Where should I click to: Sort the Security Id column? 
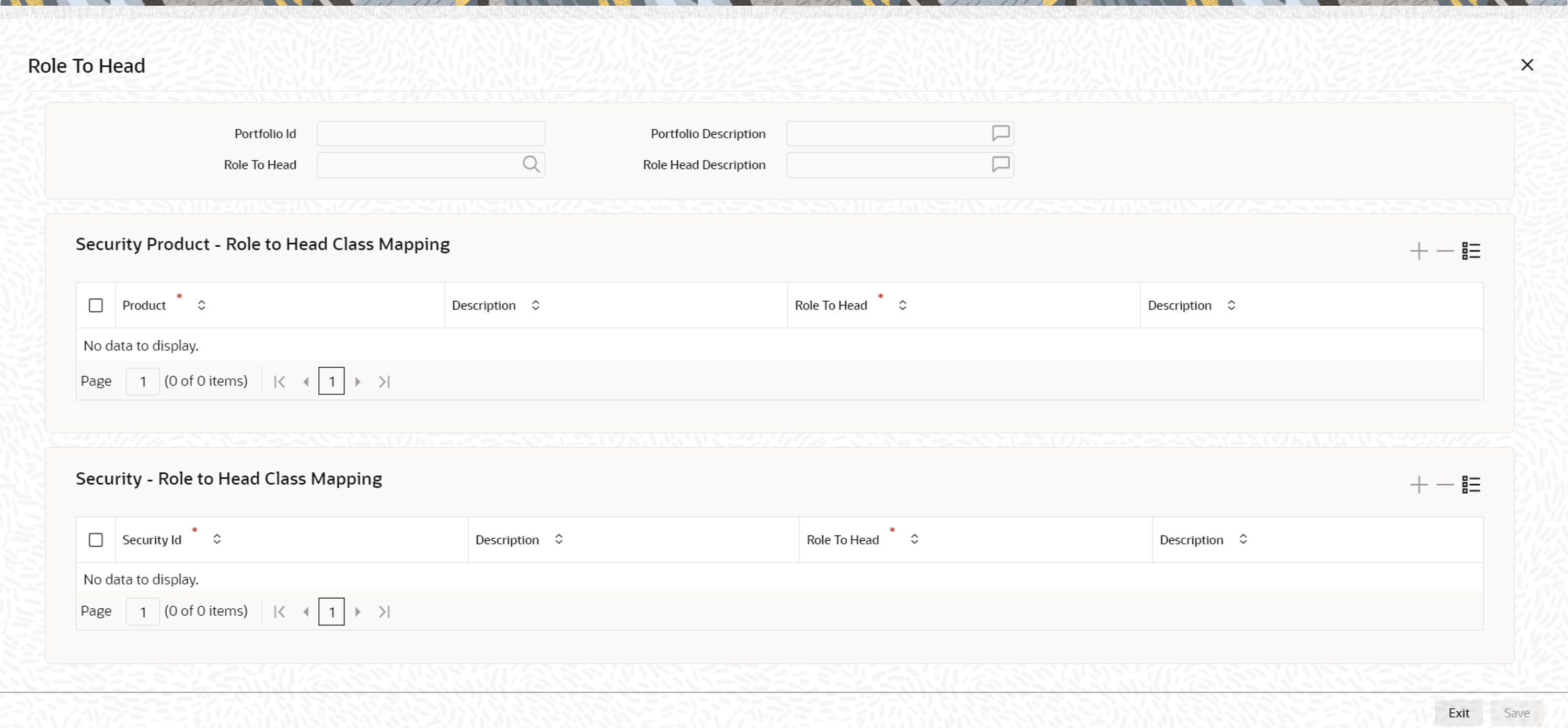pos(217,539)
